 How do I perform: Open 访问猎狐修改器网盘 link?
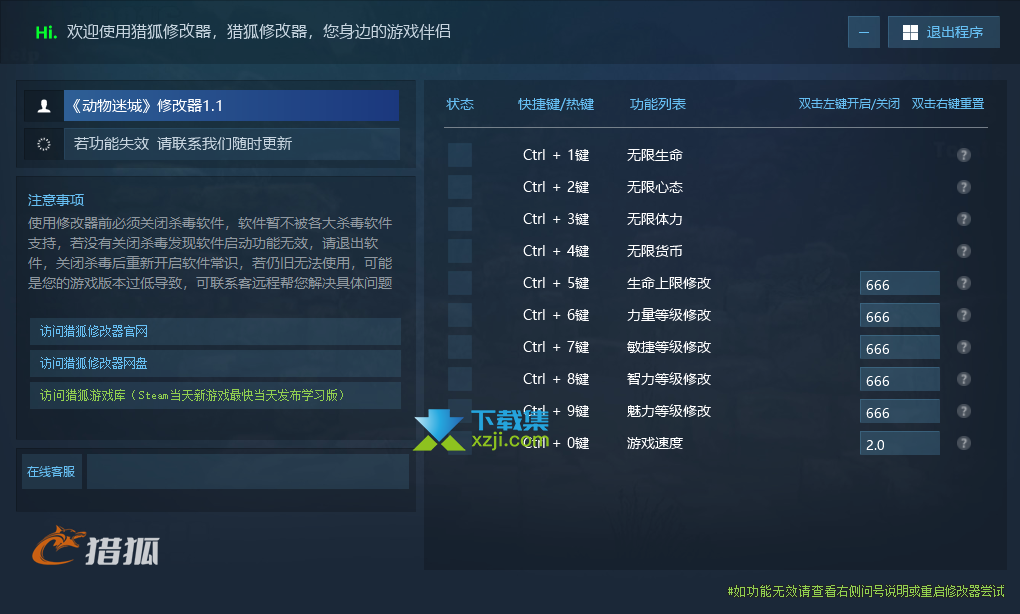coord(215,363)
